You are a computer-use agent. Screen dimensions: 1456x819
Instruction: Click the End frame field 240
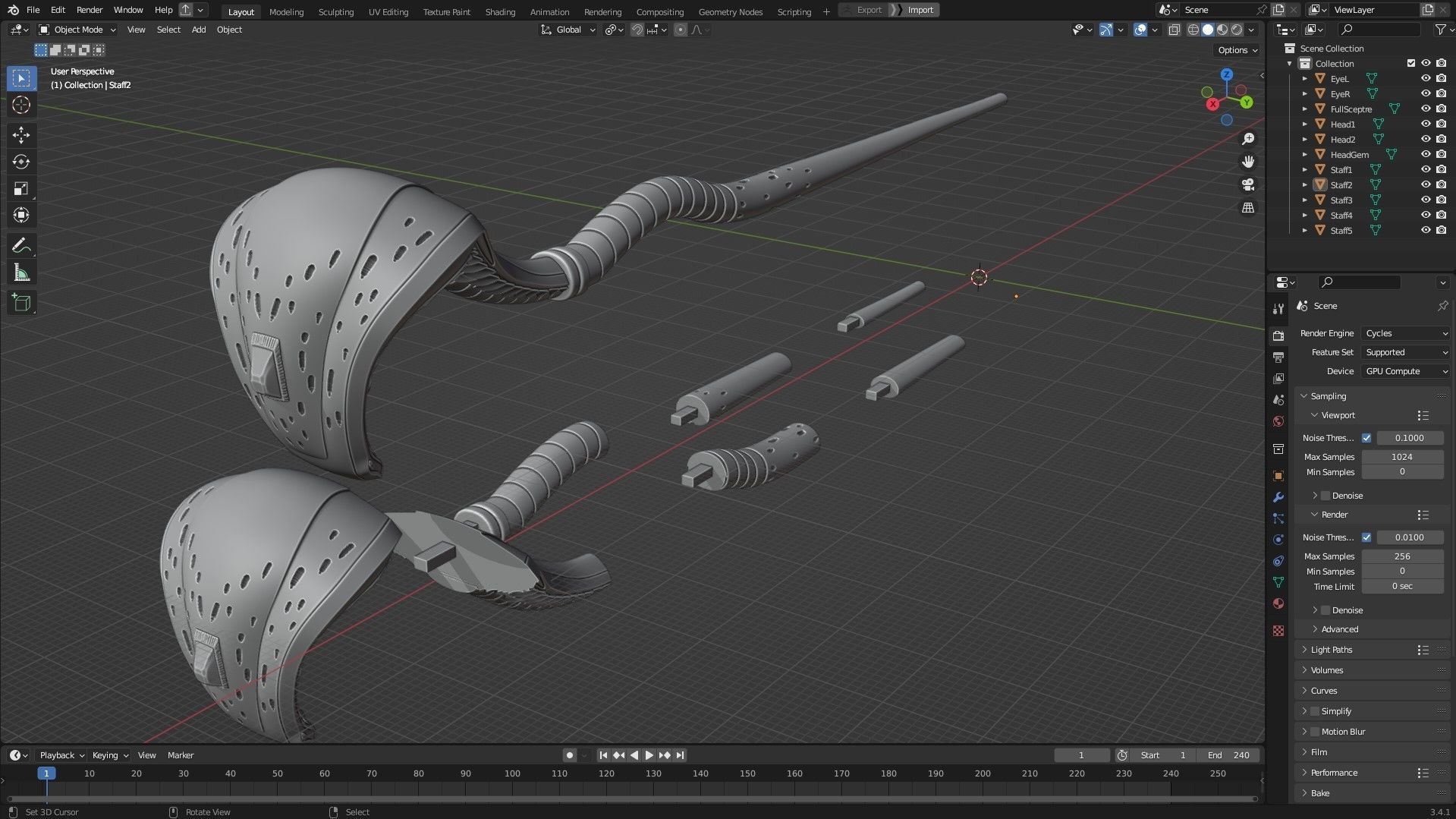[x=1229, y=755]
